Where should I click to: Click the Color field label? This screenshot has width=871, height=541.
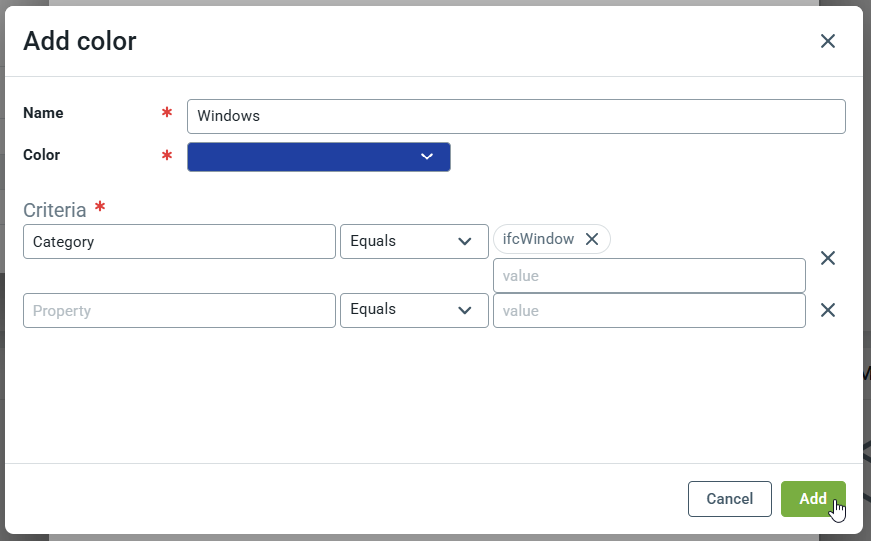42,155
